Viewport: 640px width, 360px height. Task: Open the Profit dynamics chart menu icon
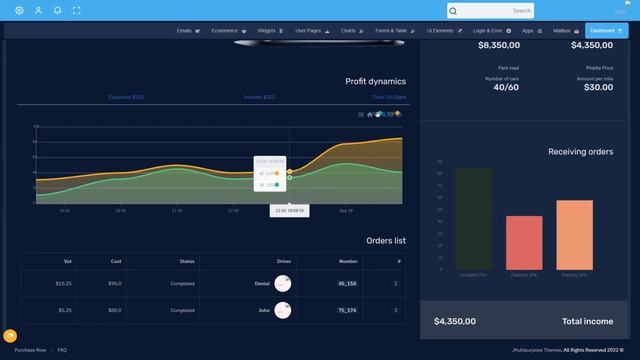(x=361, y=115)
